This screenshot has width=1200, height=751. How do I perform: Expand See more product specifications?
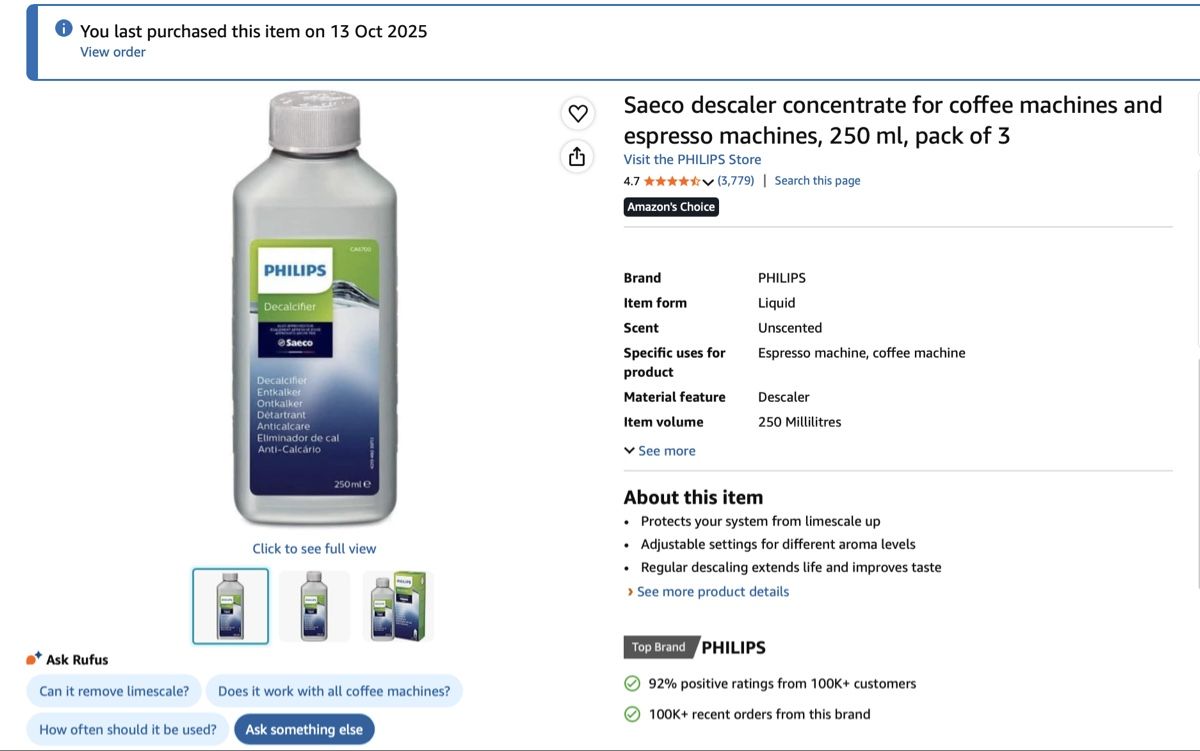[x=660, y=451]
